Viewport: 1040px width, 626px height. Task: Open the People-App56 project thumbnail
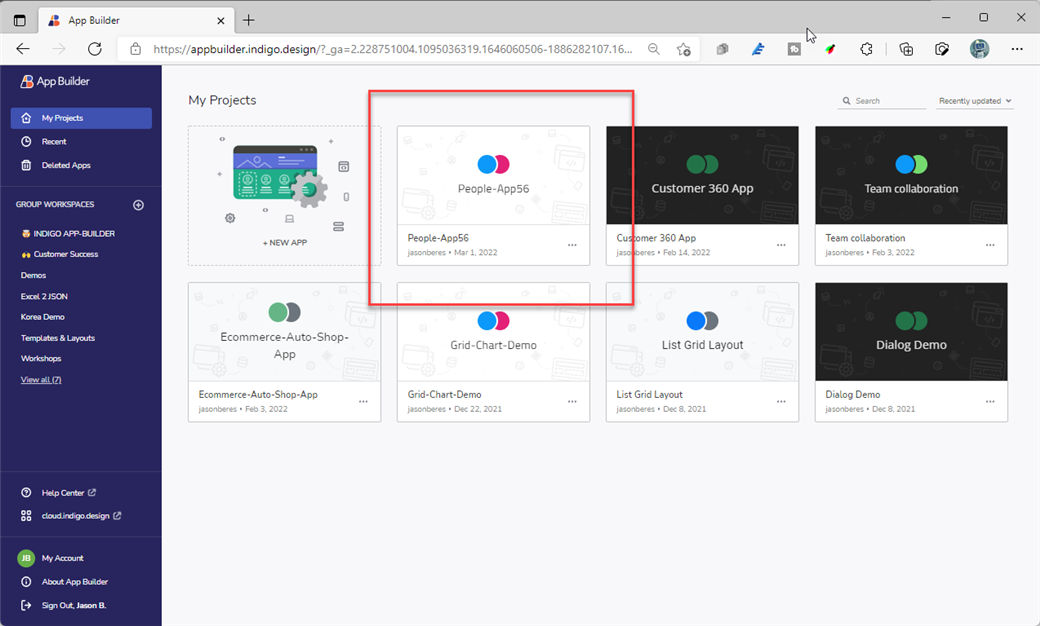coord(493,175)
